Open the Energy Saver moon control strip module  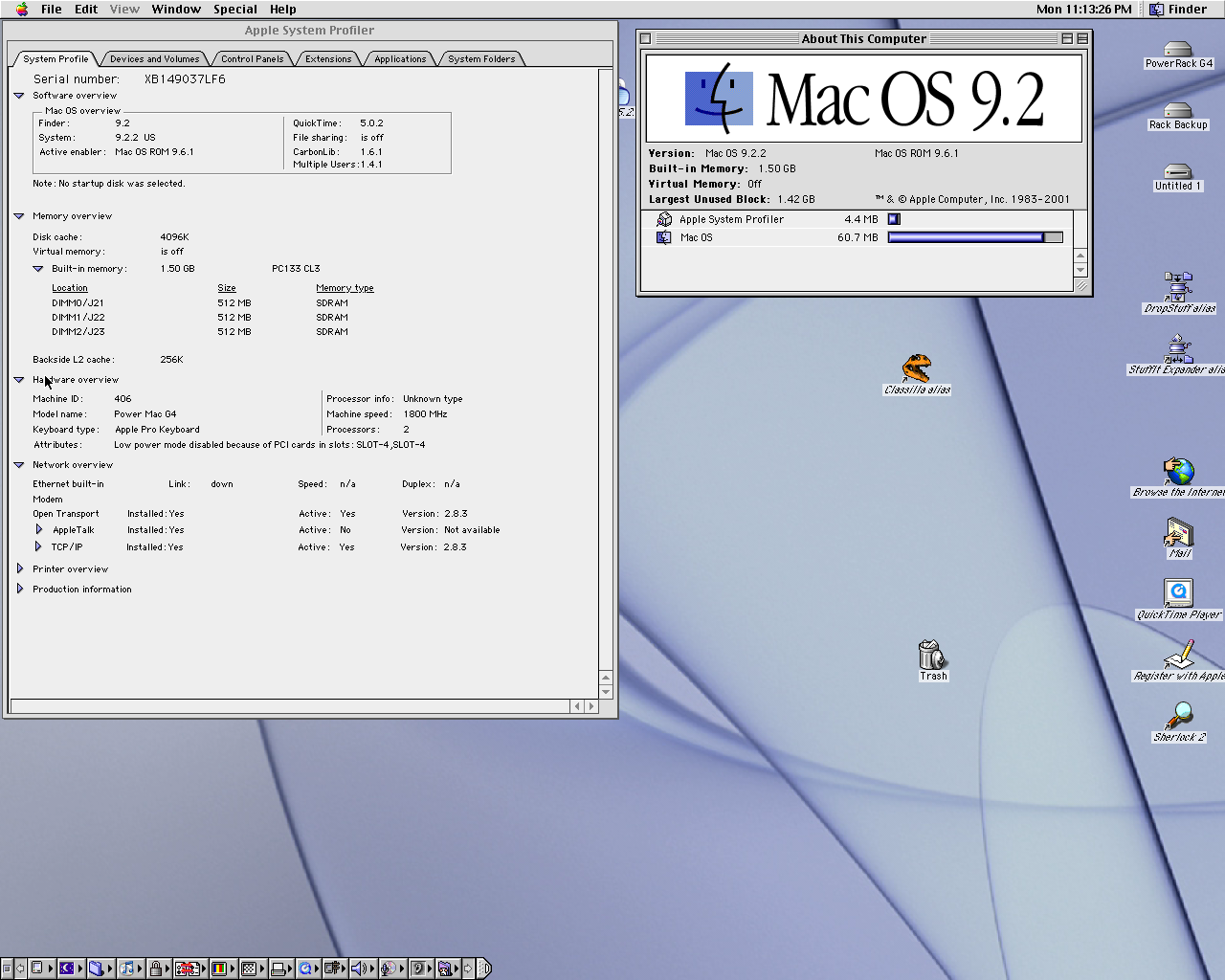tap(70, 969)
